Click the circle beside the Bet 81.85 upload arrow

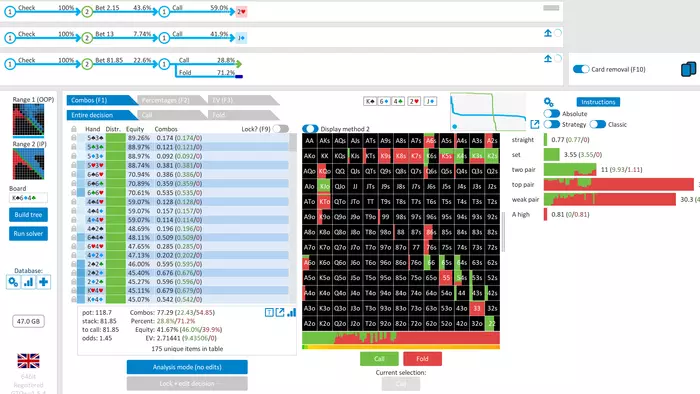pos(558,58)
